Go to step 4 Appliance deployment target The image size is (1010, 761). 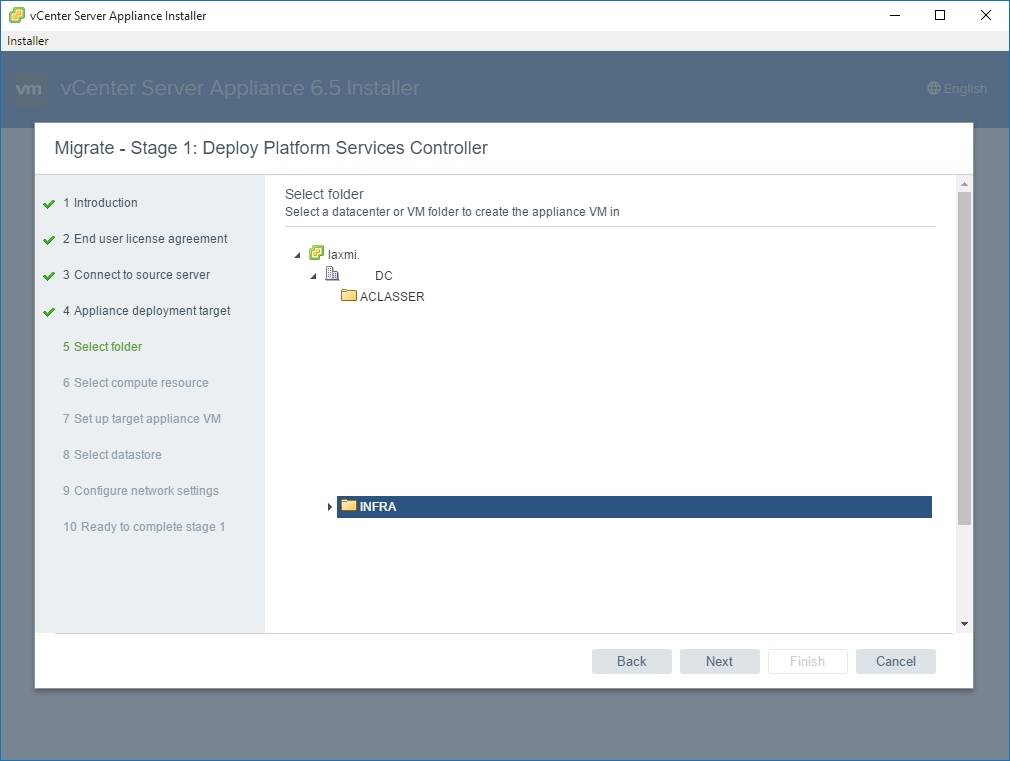pyautogui.click(x=147, y=311)
